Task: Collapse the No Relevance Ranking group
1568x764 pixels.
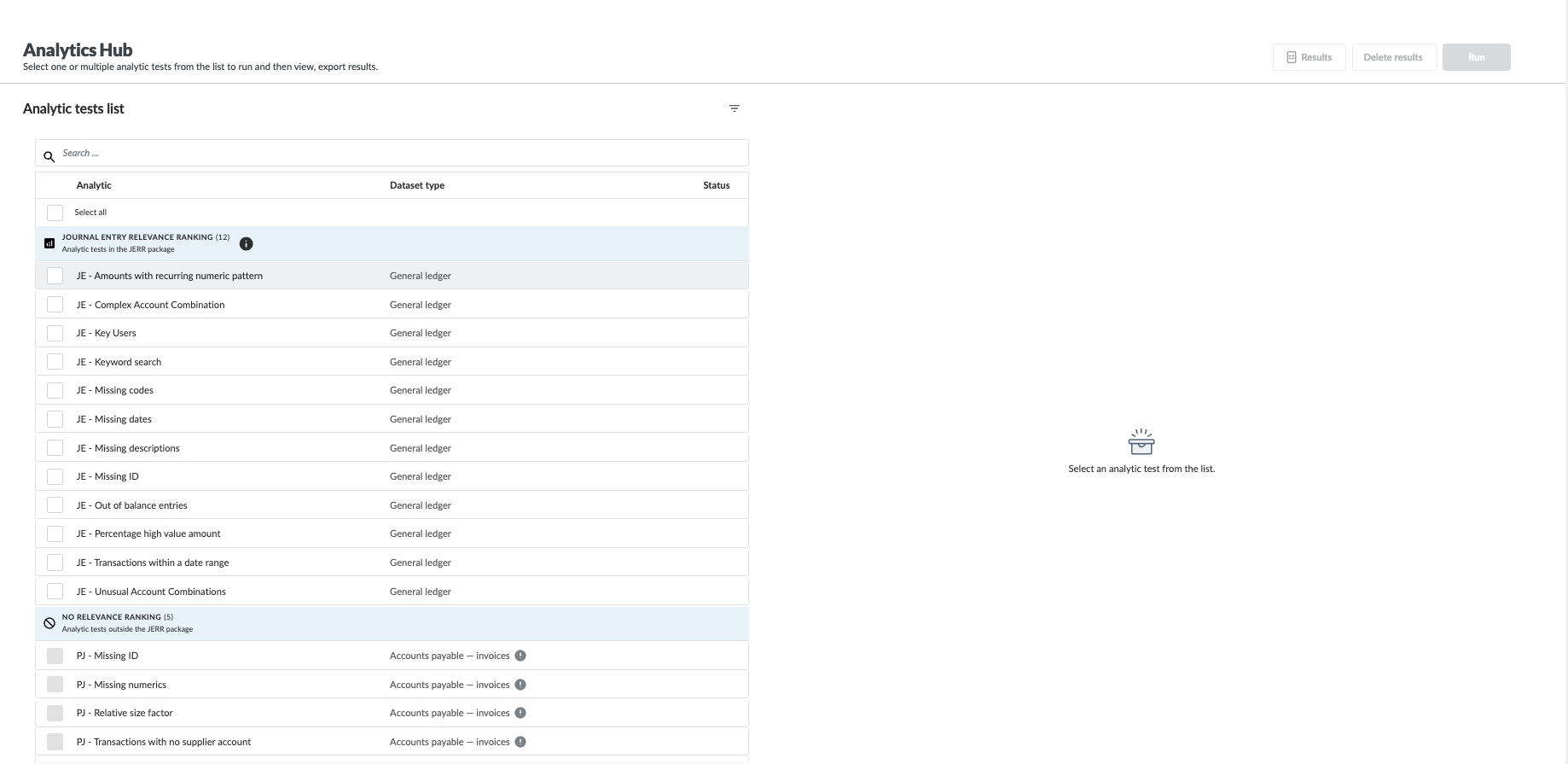Action: tap(392, 623)
